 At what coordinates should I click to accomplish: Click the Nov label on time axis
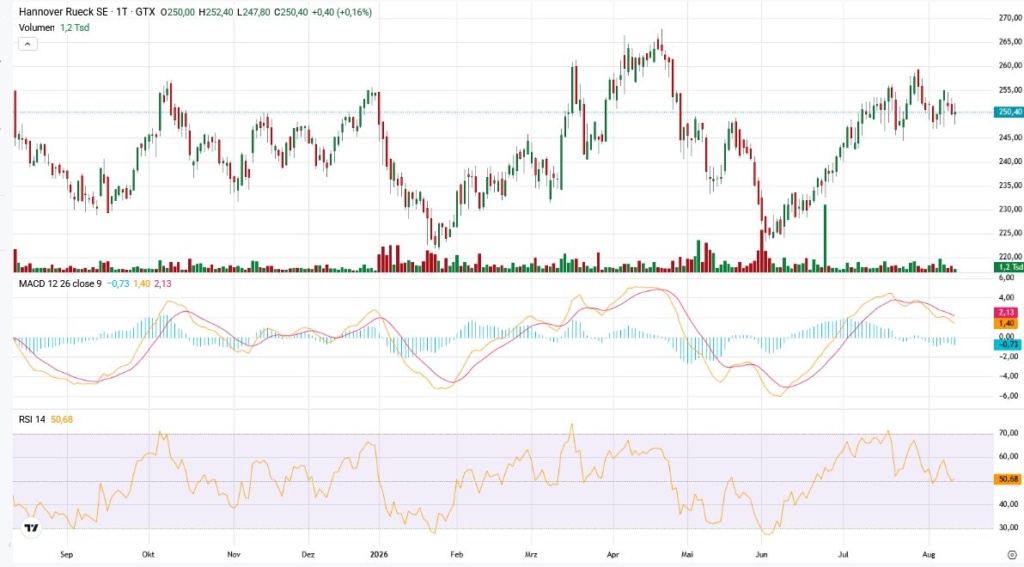coord(234,555)
